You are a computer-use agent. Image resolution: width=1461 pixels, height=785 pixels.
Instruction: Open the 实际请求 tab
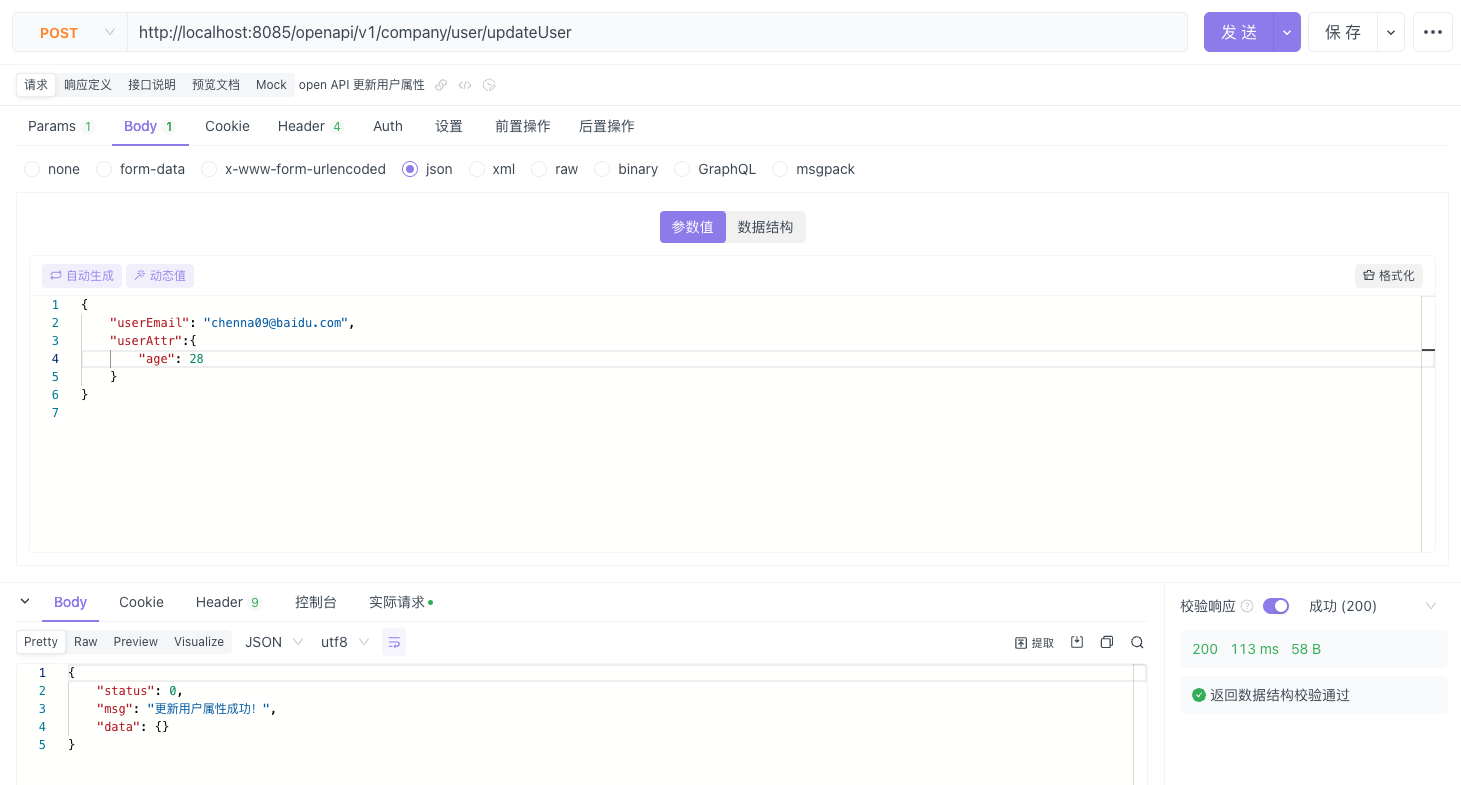[400, 602]
